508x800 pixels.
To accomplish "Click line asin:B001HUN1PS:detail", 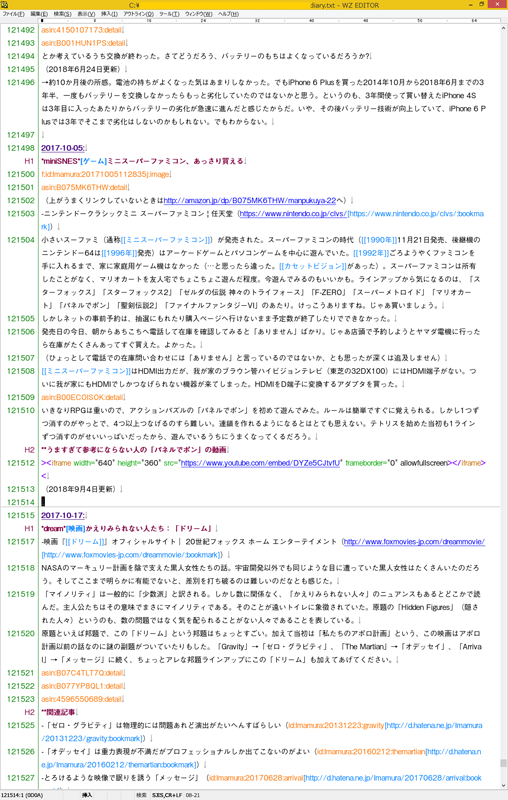I will coord(84,43).
